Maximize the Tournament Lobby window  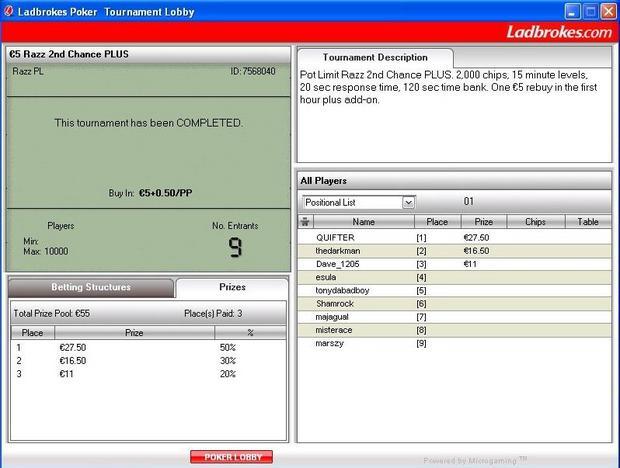click(591, 11)
